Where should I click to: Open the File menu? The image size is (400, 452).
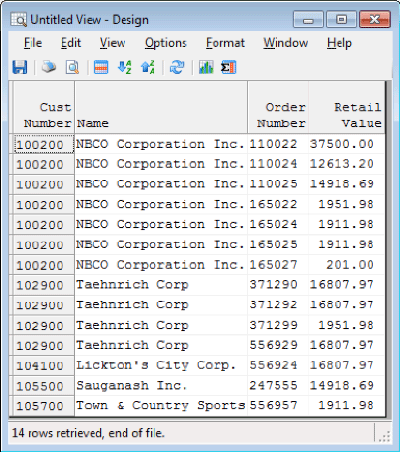(x=33, y=43)
